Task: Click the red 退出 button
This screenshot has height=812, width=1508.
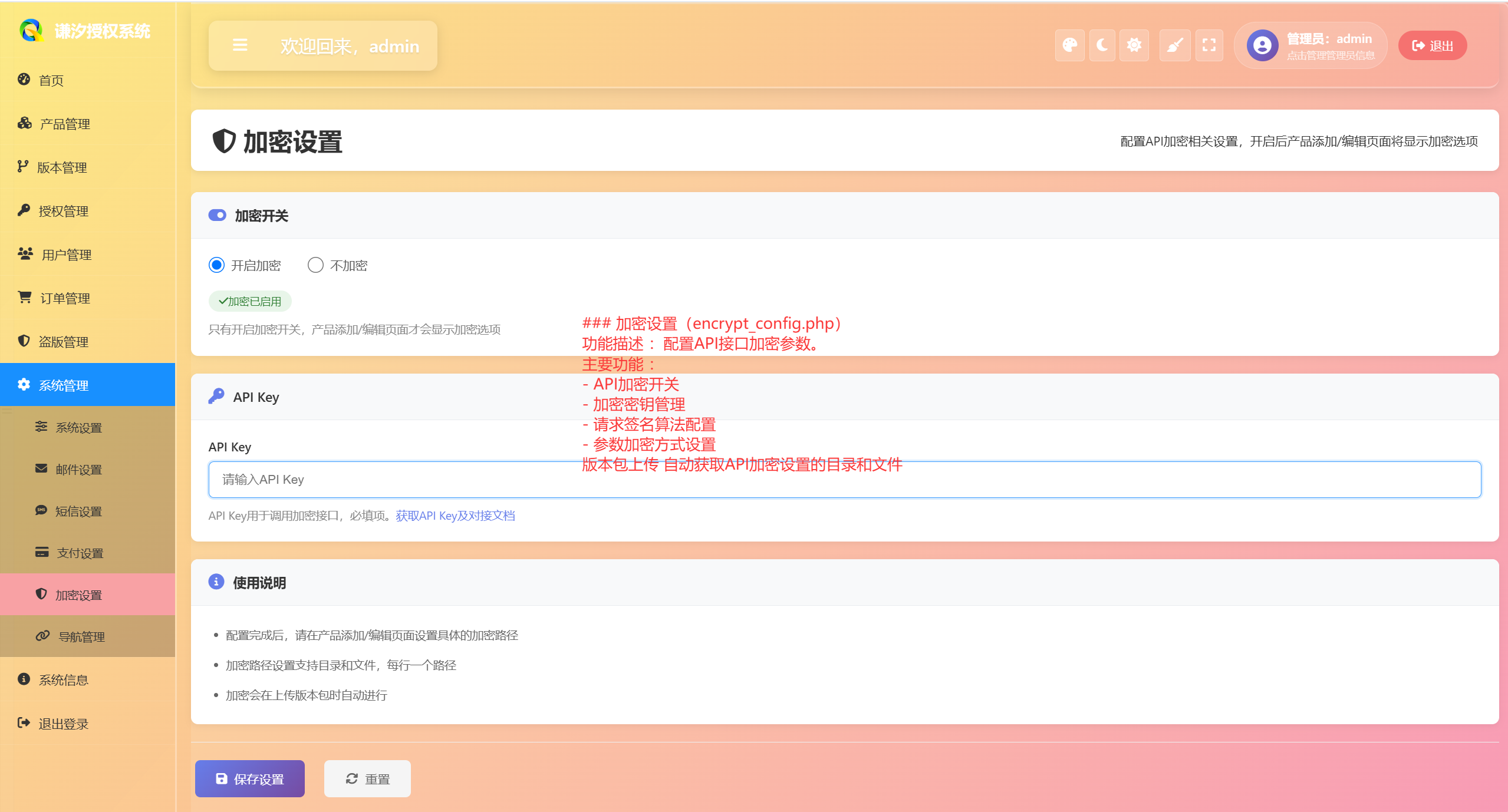Action: [x=1433, y=45]
